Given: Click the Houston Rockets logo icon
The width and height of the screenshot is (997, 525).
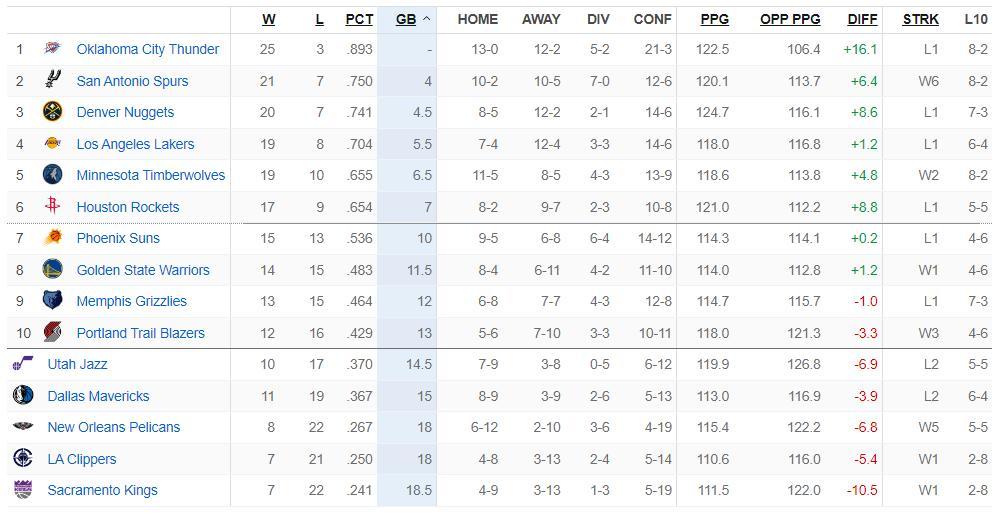Looking at the screenshot, I should [53, 207].
